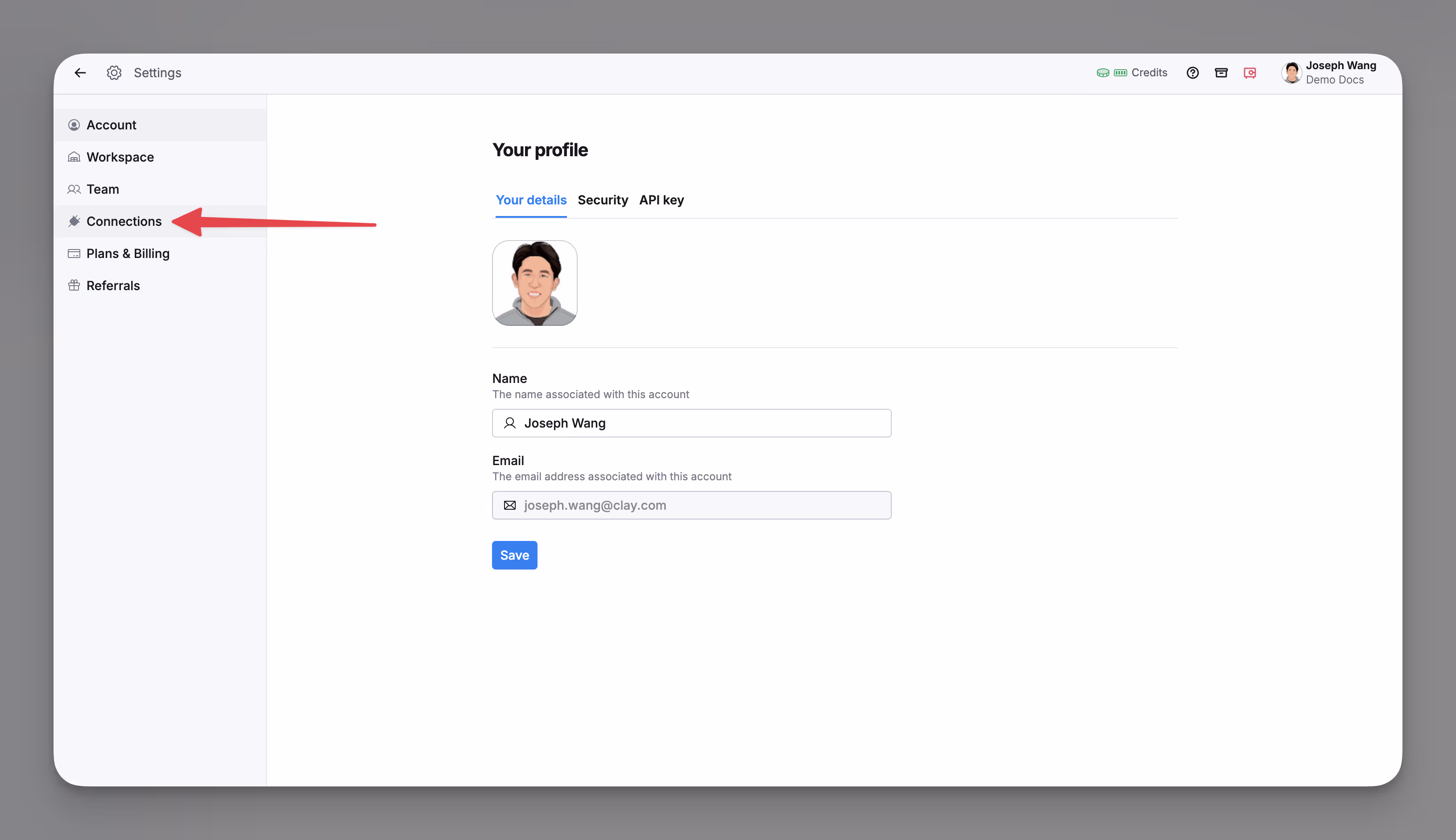1456x840 pixels.
Task: Click the Workspace building icon
Action: (x=74, y=157)
